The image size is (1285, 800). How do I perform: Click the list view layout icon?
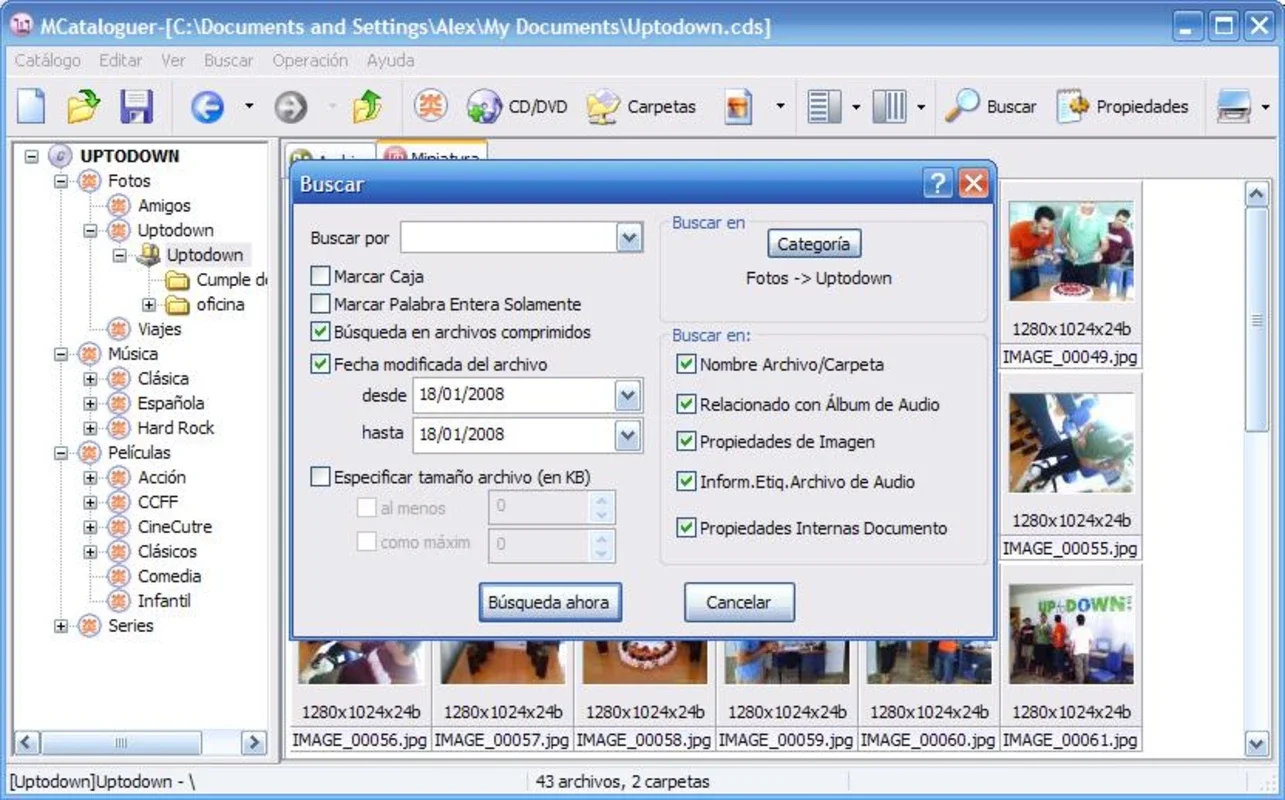(824, 106)
